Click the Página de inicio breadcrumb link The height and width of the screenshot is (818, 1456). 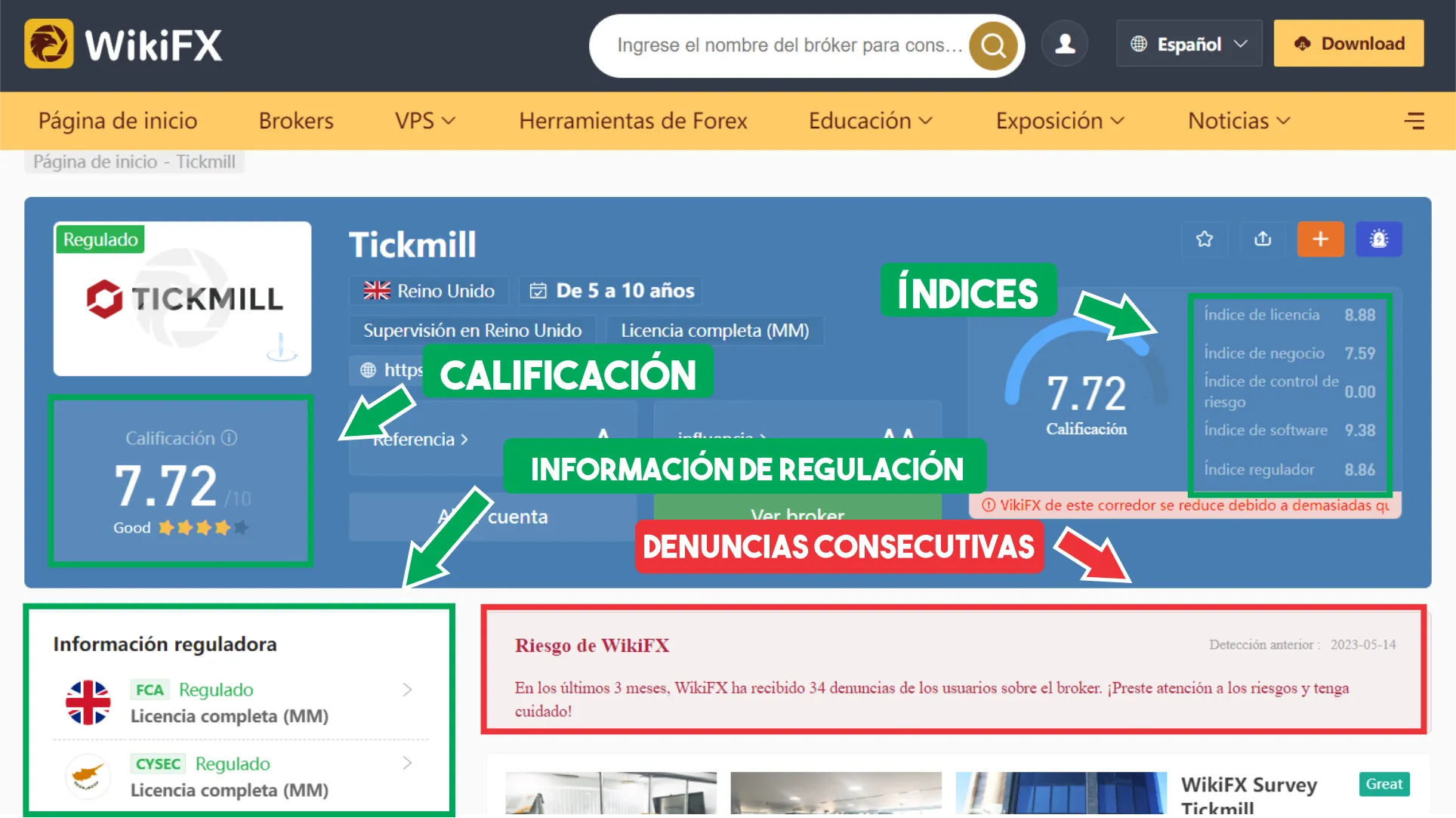click(95, 162)
